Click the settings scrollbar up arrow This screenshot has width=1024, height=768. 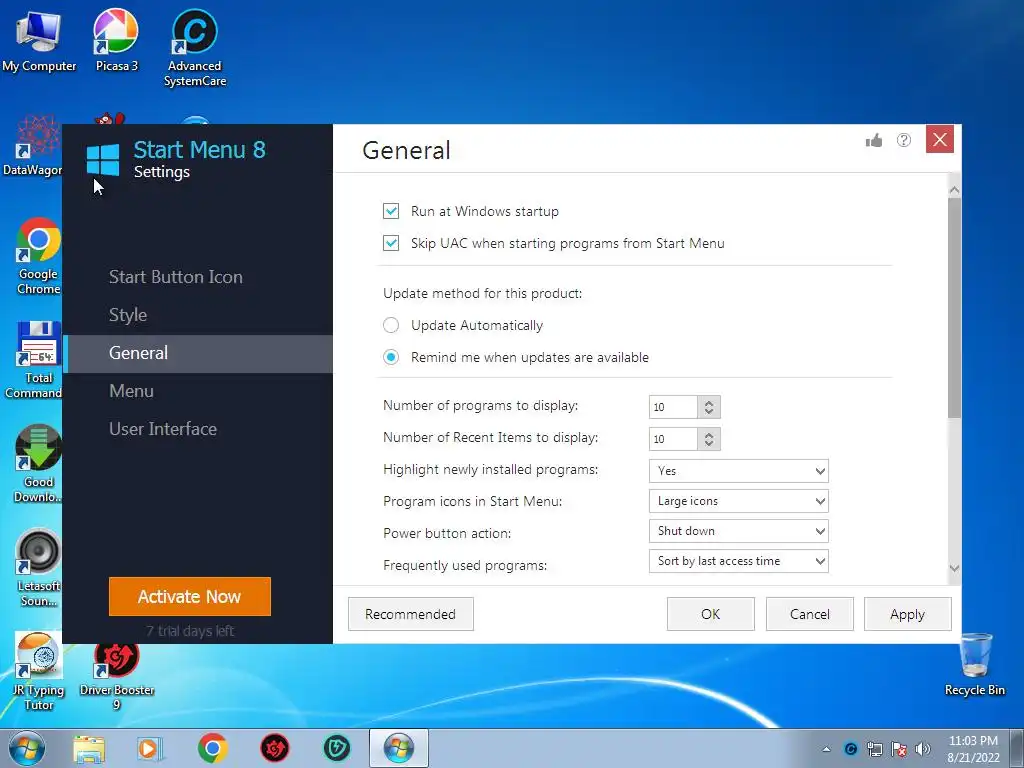pyautogui.click(x=954, y=190)
